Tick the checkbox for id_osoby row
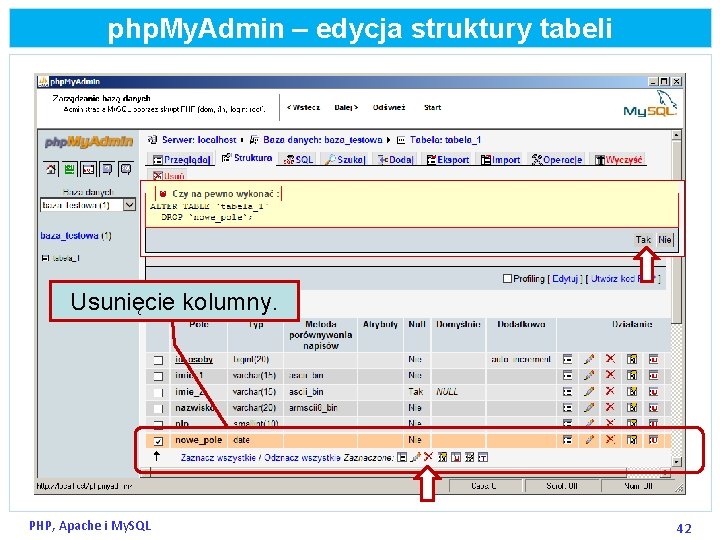This screenshot has width=720, height=540. point(158,360)
